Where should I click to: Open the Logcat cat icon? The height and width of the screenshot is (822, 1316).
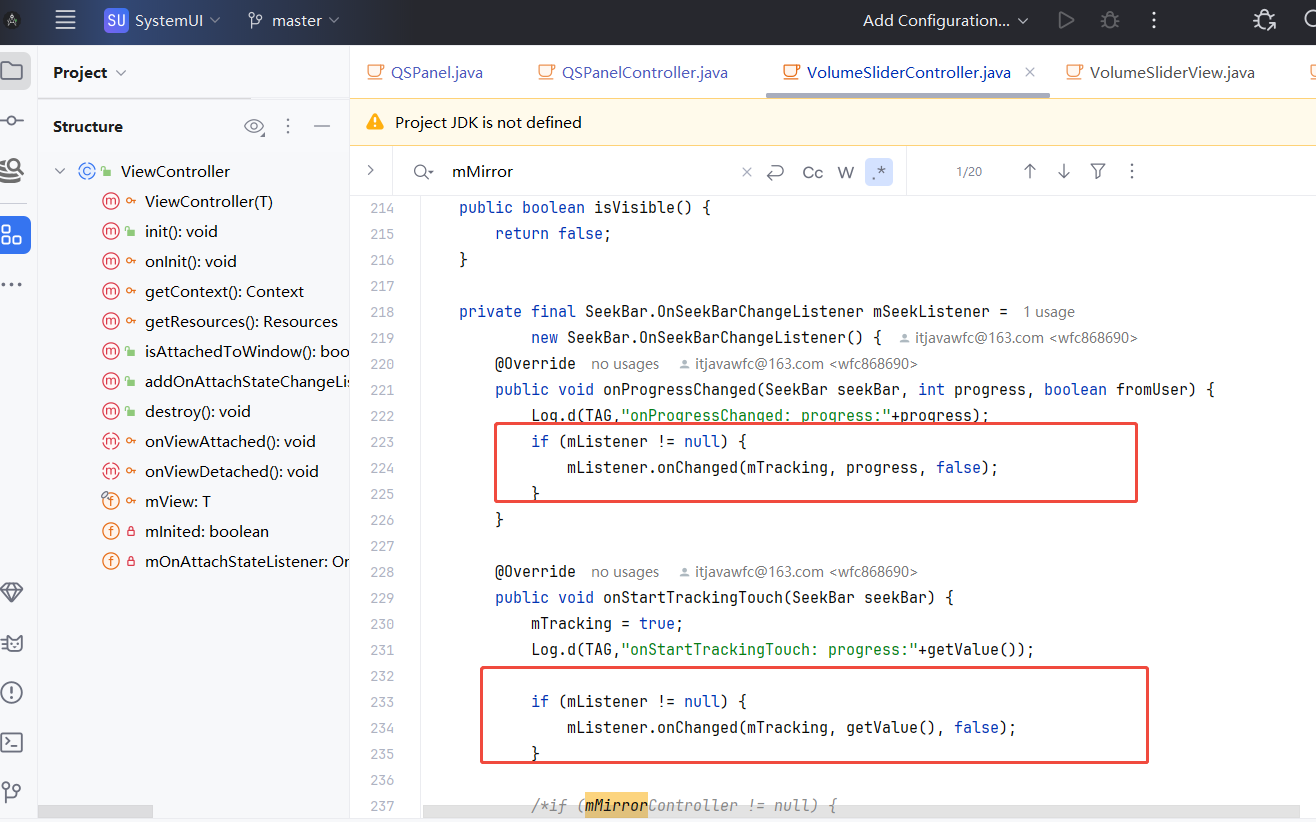(x=12, y=643)
